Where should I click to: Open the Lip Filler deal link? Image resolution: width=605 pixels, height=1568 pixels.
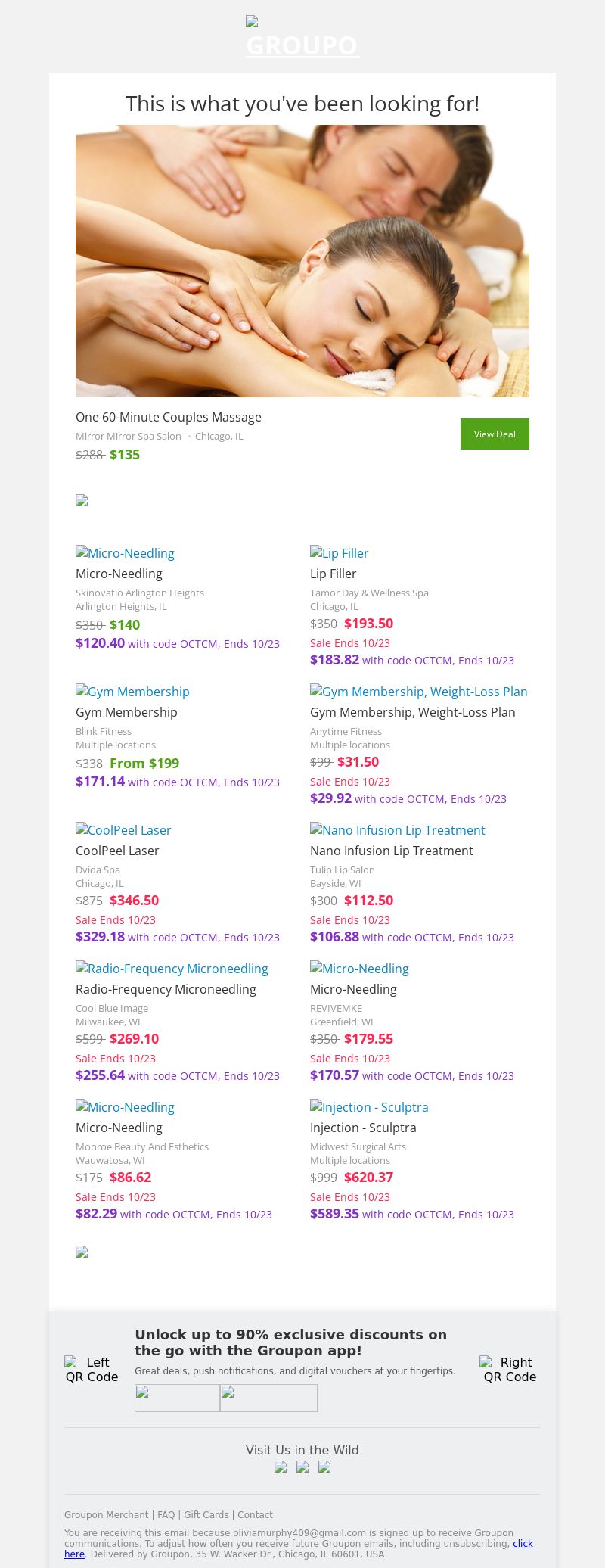tap(340, 553)
